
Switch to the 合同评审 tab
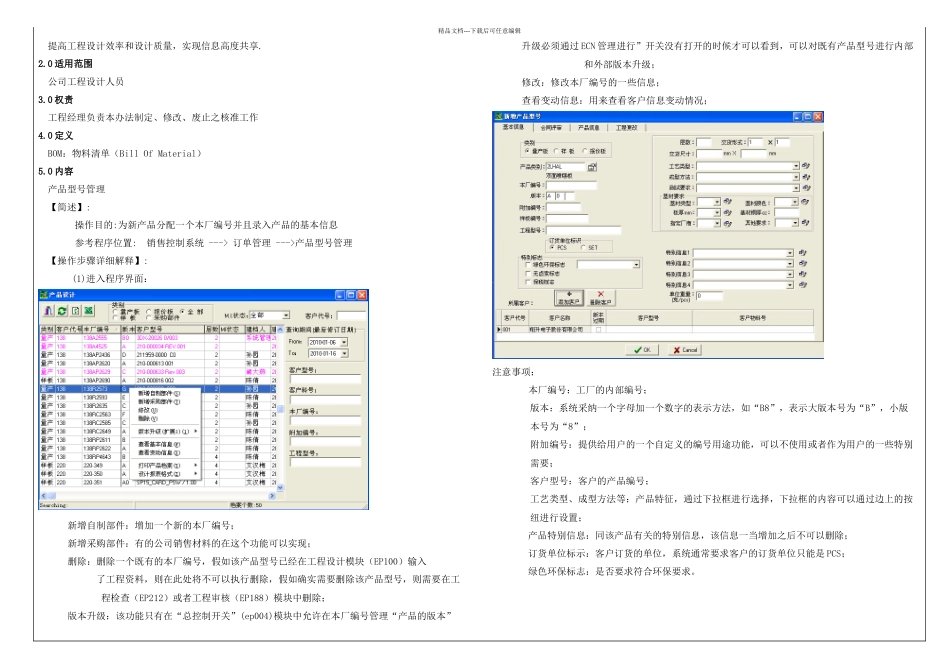point(551,128)
